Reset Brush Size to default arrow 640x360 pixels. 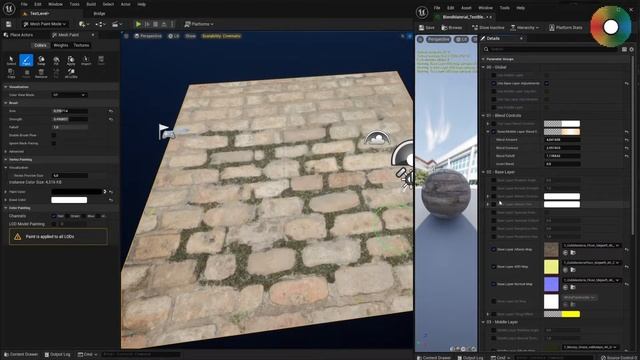(111, 111)
